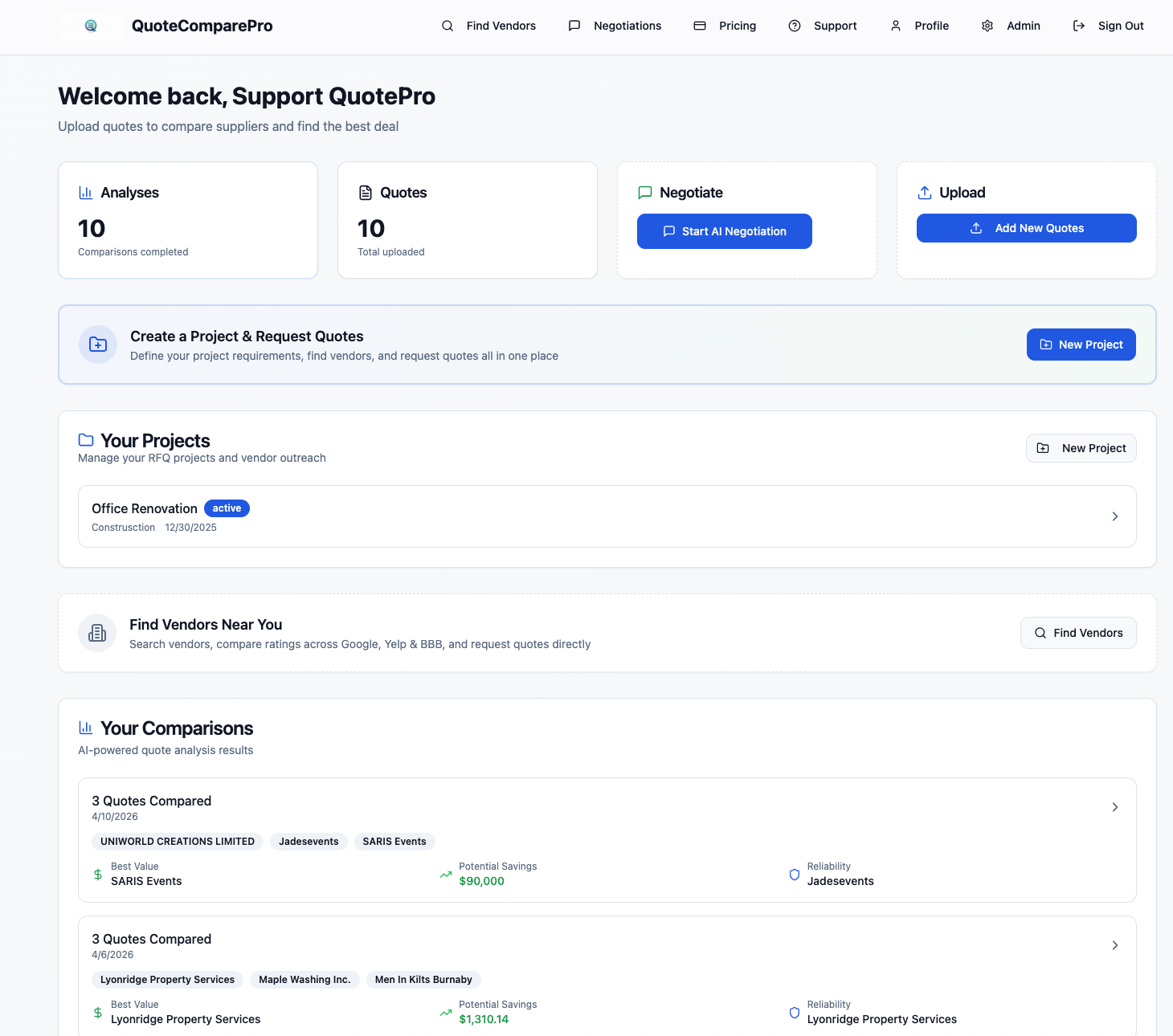
Task: Click the upload icon beside Upload heading
Action: (924, 193)
